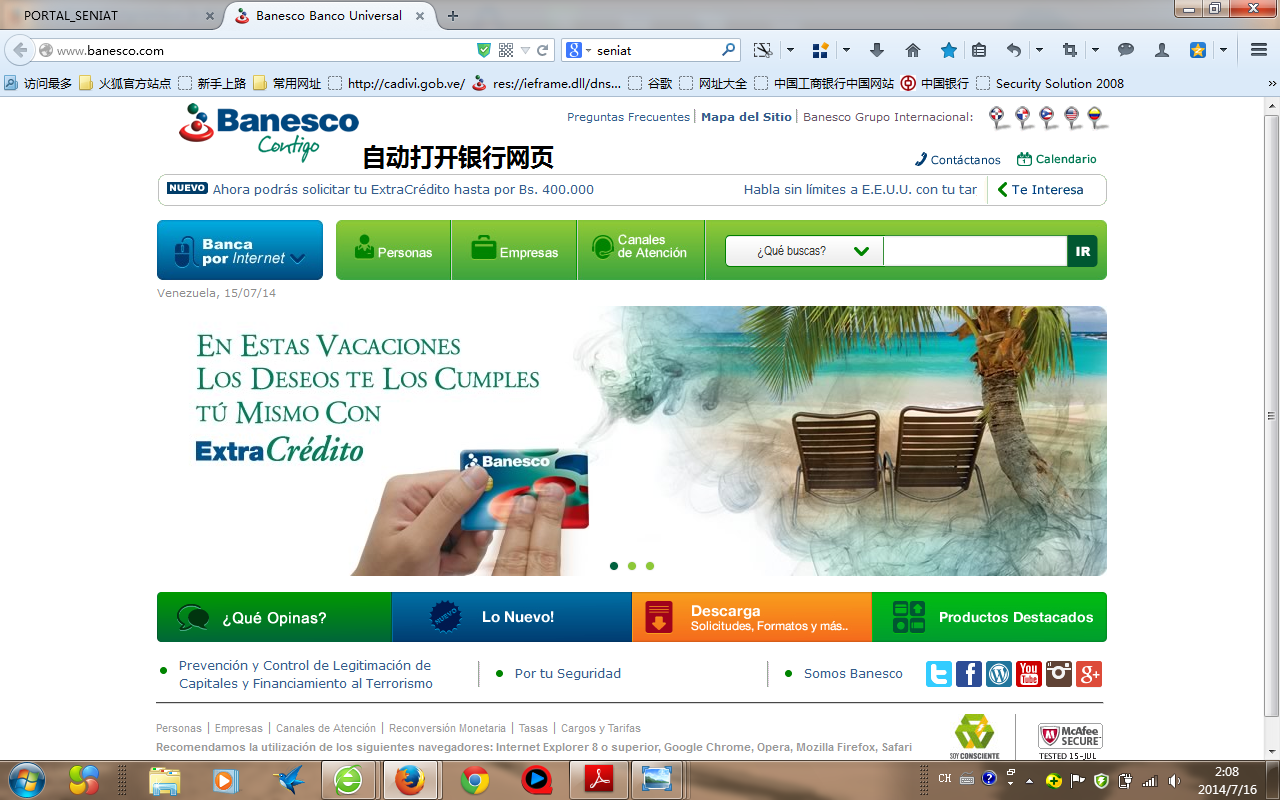
Task: Open Prevención y Control de Legitimación link
Action: 305,675
